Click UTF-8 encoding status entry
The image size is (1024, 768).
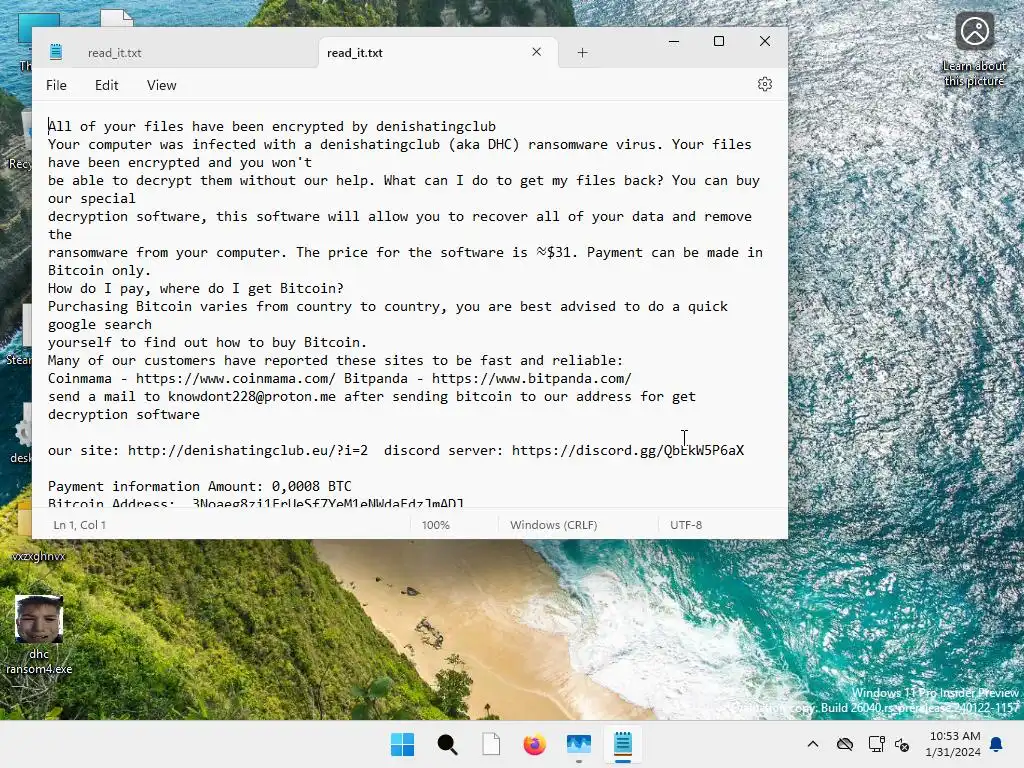pos(686,524)
